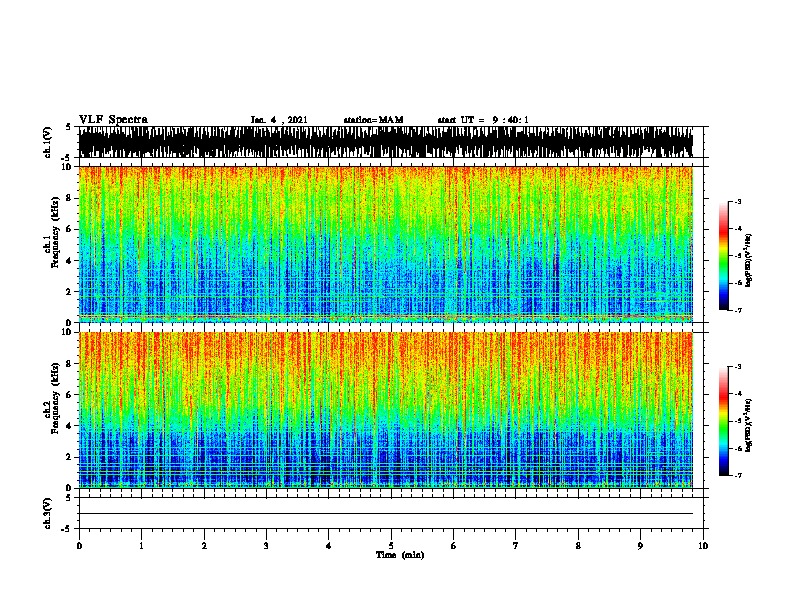
Task: Click the lower color scale bar beside ch.2
Action: (x=724, y=421)
